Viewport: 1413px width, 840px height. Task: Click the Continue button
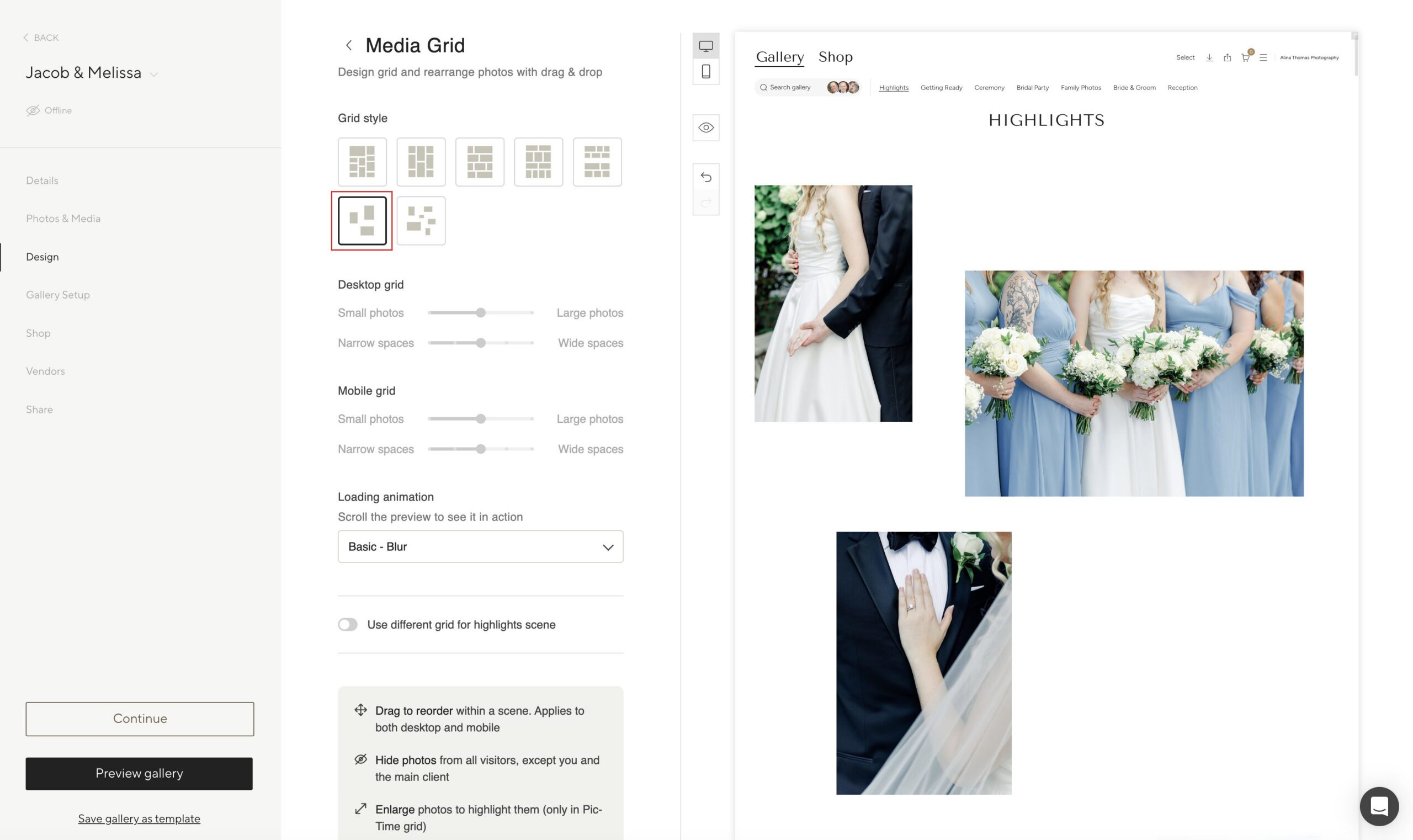pos(140,719)
